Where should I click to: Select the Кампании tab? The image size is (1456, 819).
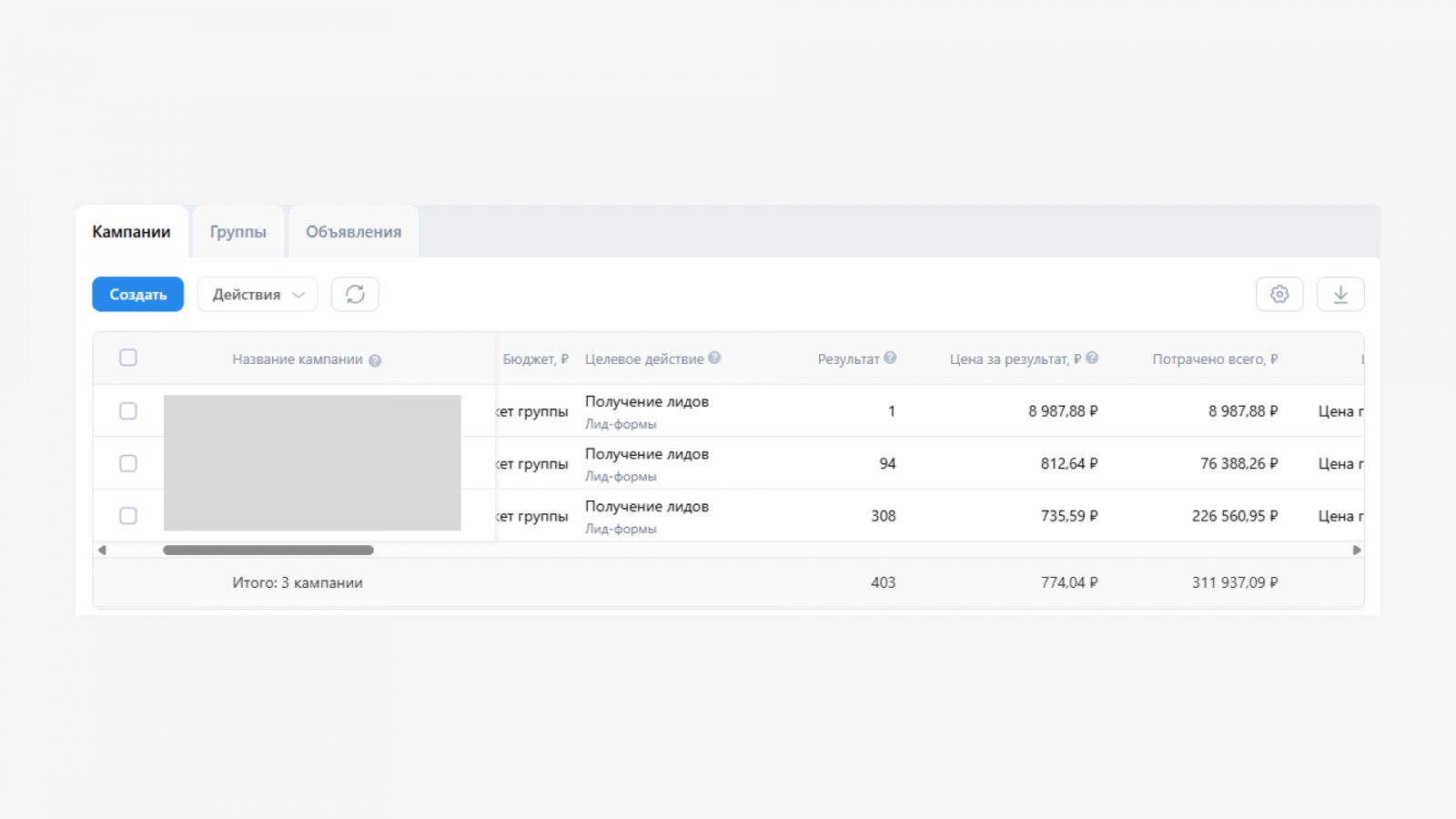131,232
